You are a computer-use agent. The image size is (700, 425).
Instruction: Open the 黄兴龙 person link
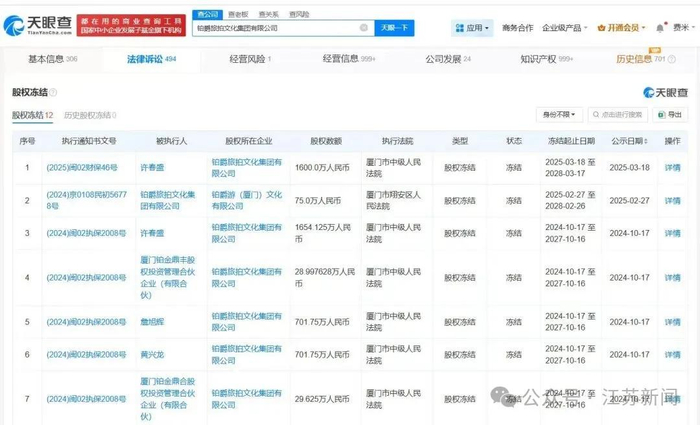point(152,354)
